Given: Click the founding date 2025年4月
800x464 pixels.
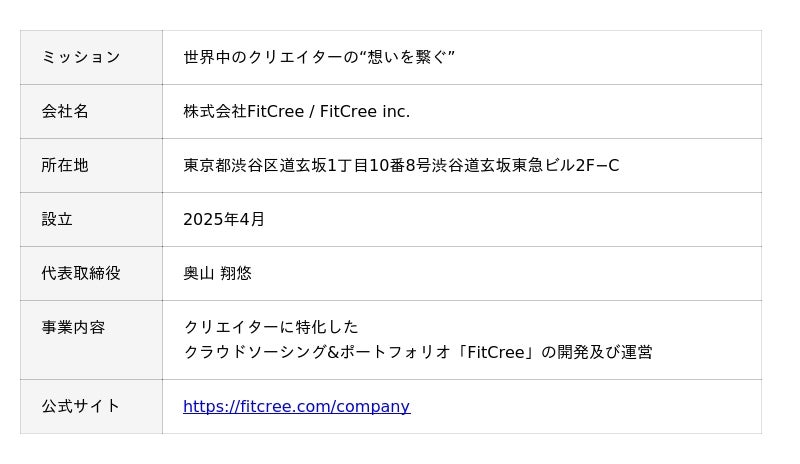Looking at the screenshot, I should coord(224,219).
